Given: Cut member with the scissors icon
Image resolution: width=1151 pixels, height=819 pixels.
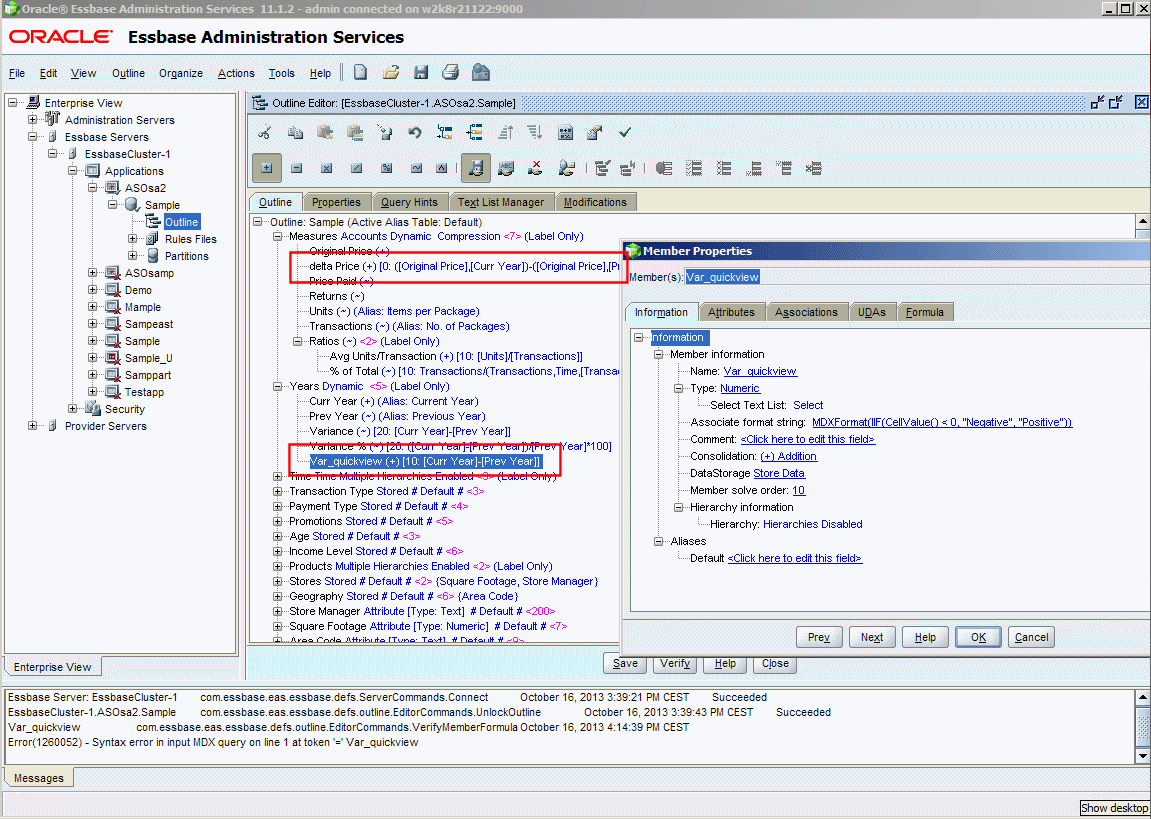Looking at the screenshot, I should (x=265, y=133).
